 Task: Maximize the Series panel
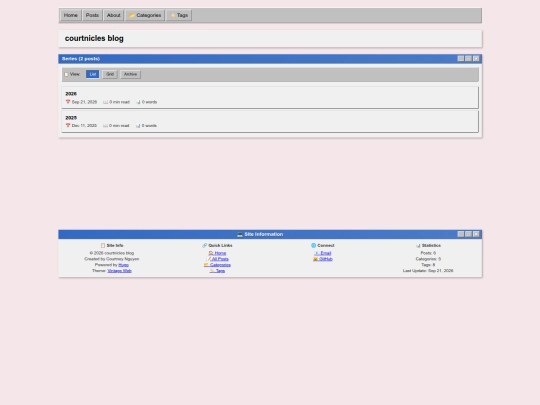468,59
